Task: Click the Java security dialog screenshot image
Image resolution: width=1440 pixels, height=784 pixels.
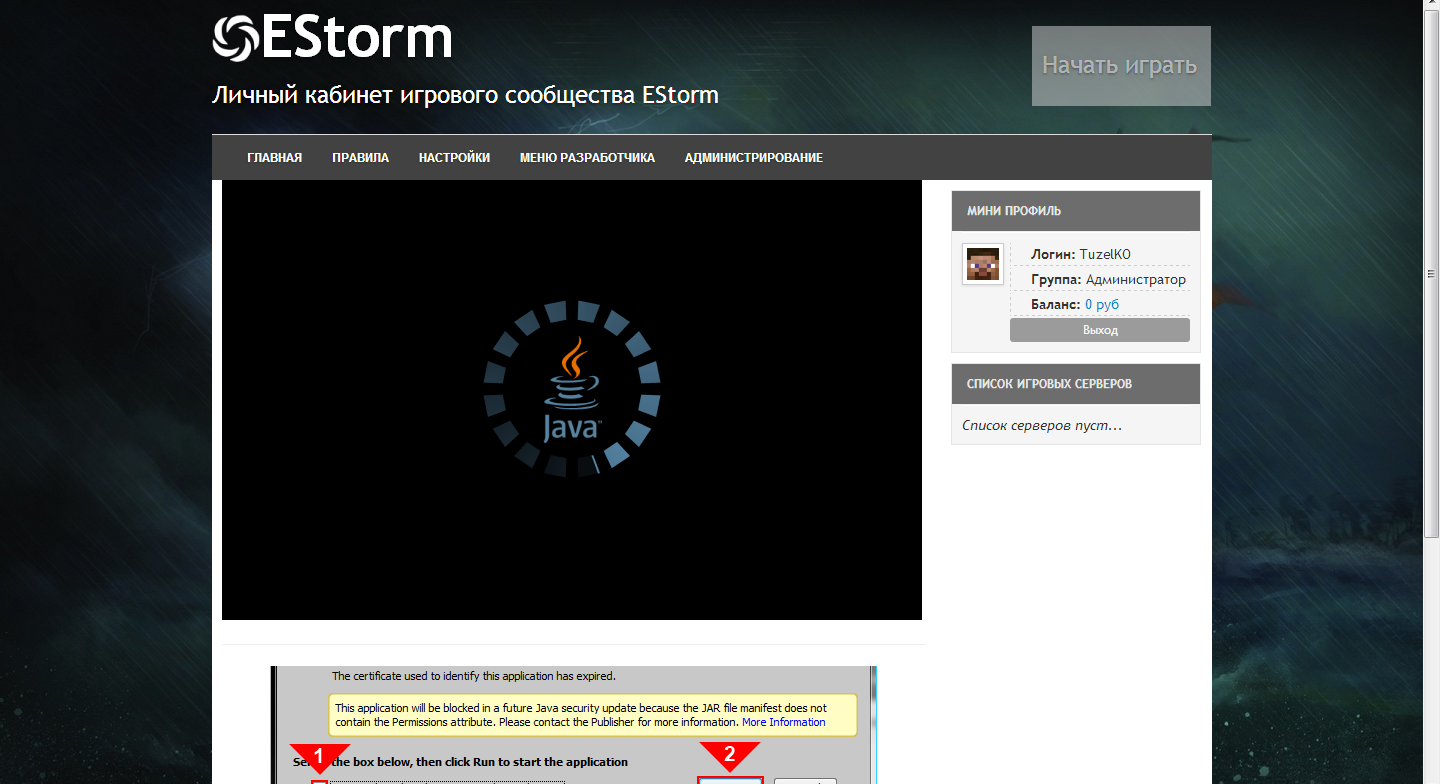Action: pyautogui.click(x=573, y=725)
